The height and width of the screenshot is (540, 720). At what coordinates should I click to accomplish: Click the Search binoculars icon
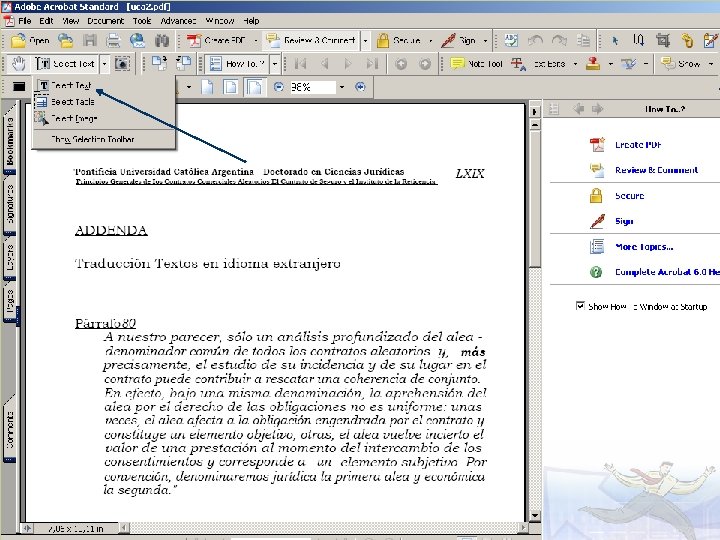(x=162, y=41)
